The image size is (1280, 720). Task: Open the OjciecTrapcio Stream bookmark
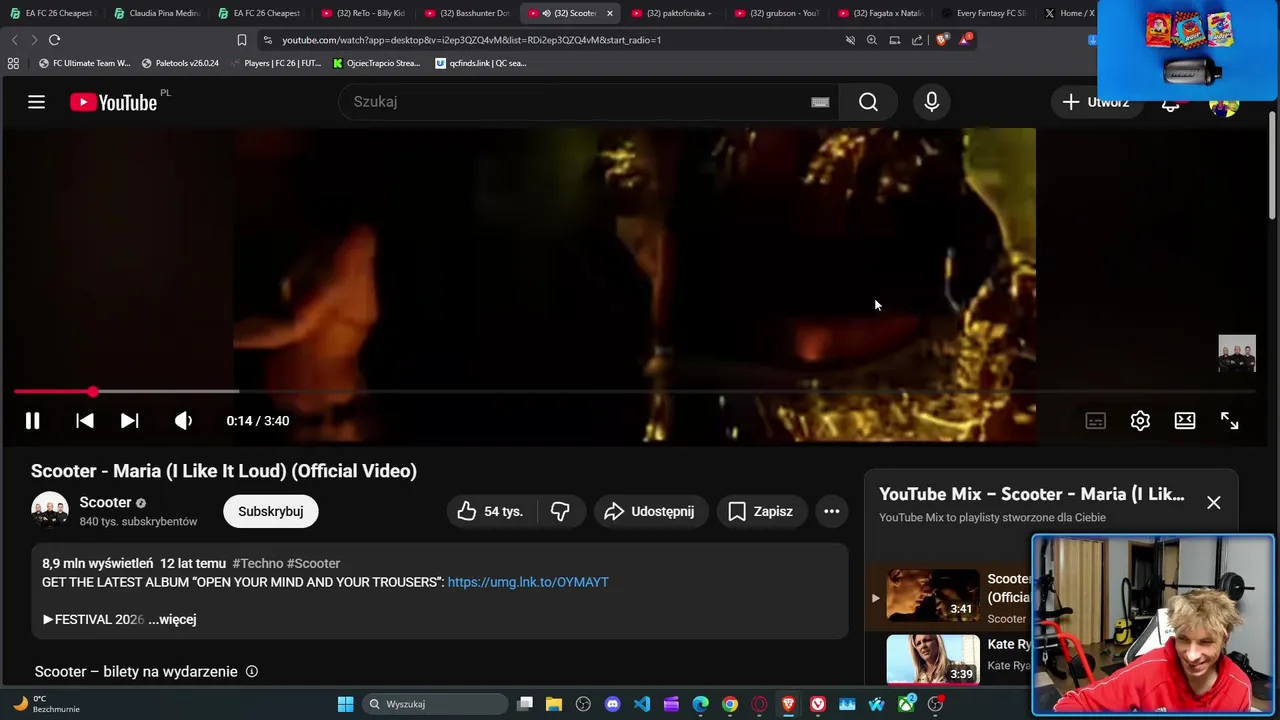376,63
